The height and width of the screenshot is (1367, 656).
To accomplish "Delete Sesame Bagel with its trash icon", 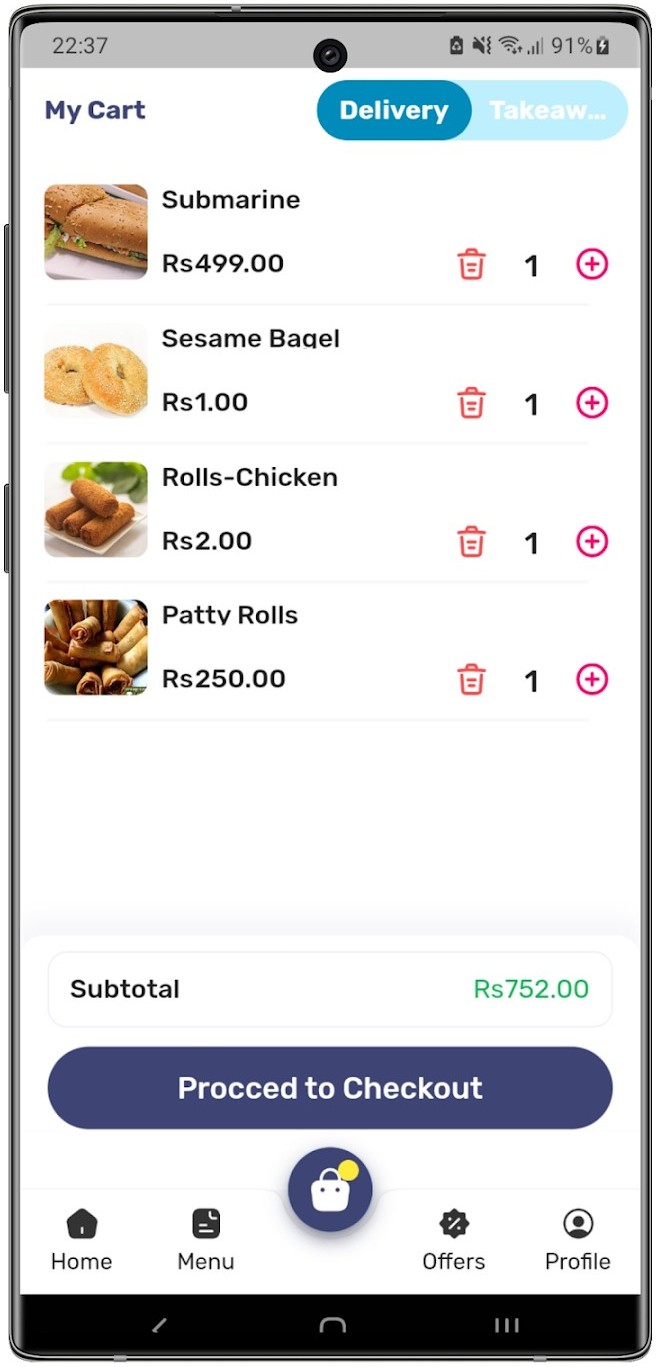I will point(471,403).
